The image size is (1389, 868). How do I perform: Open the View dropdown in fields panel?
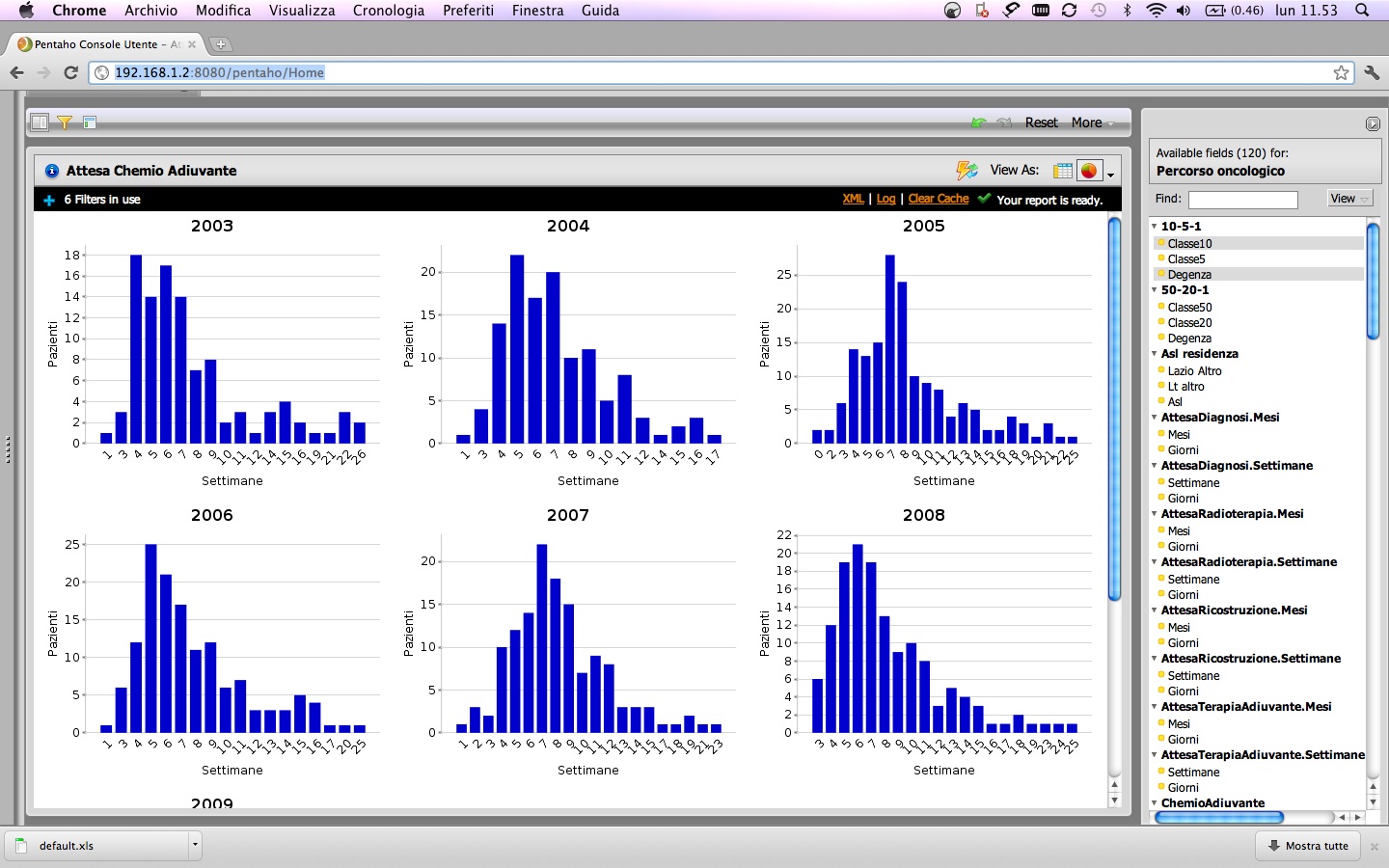point(1348,199)
